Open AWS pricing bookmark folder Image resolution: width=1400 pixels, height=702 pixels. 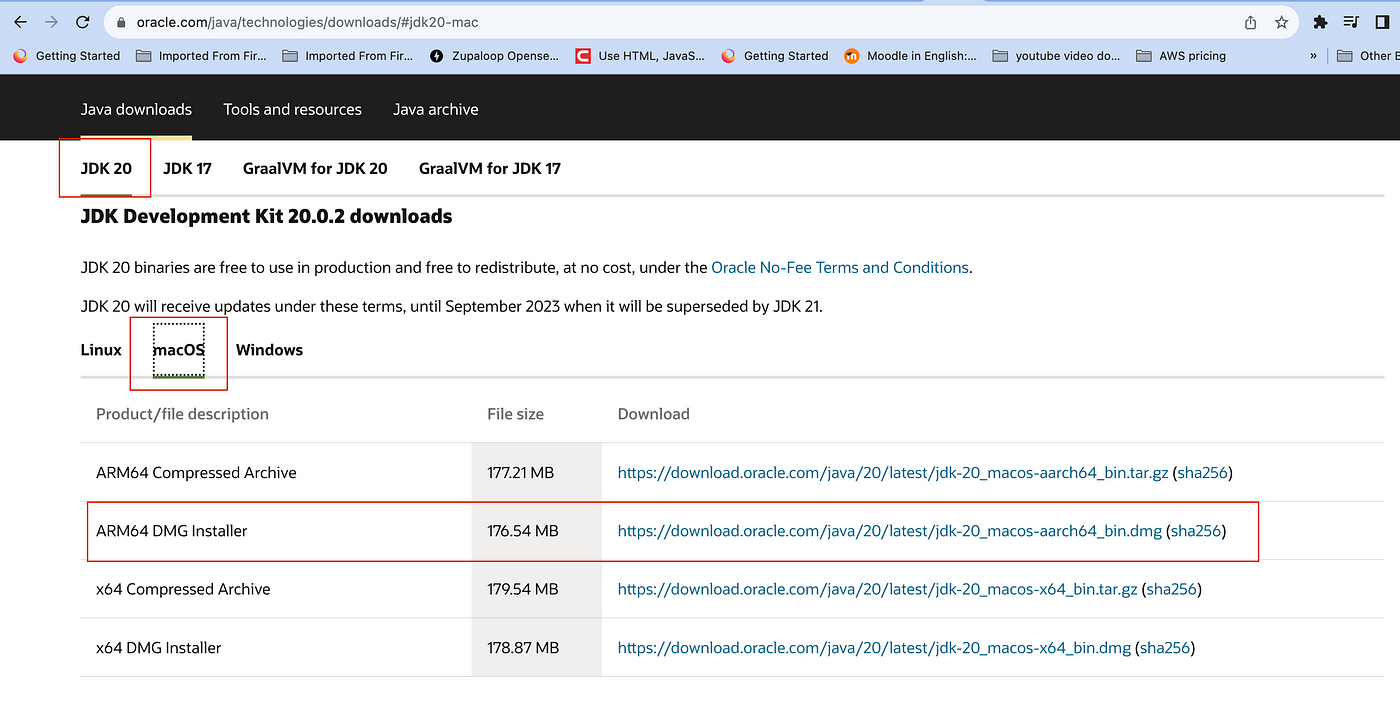[x=1181, y=56]
